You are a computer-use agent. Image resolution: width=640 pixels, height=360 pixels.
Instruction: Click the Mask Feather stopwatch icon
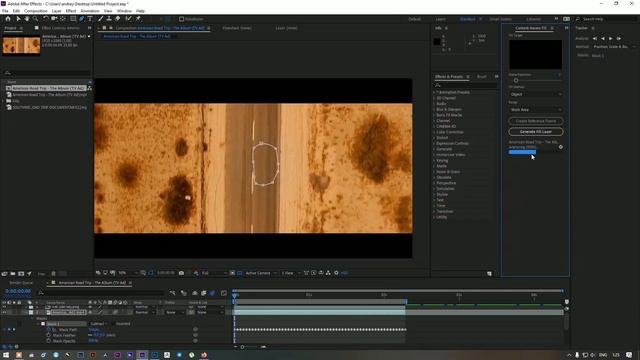(x=49, y=335)
